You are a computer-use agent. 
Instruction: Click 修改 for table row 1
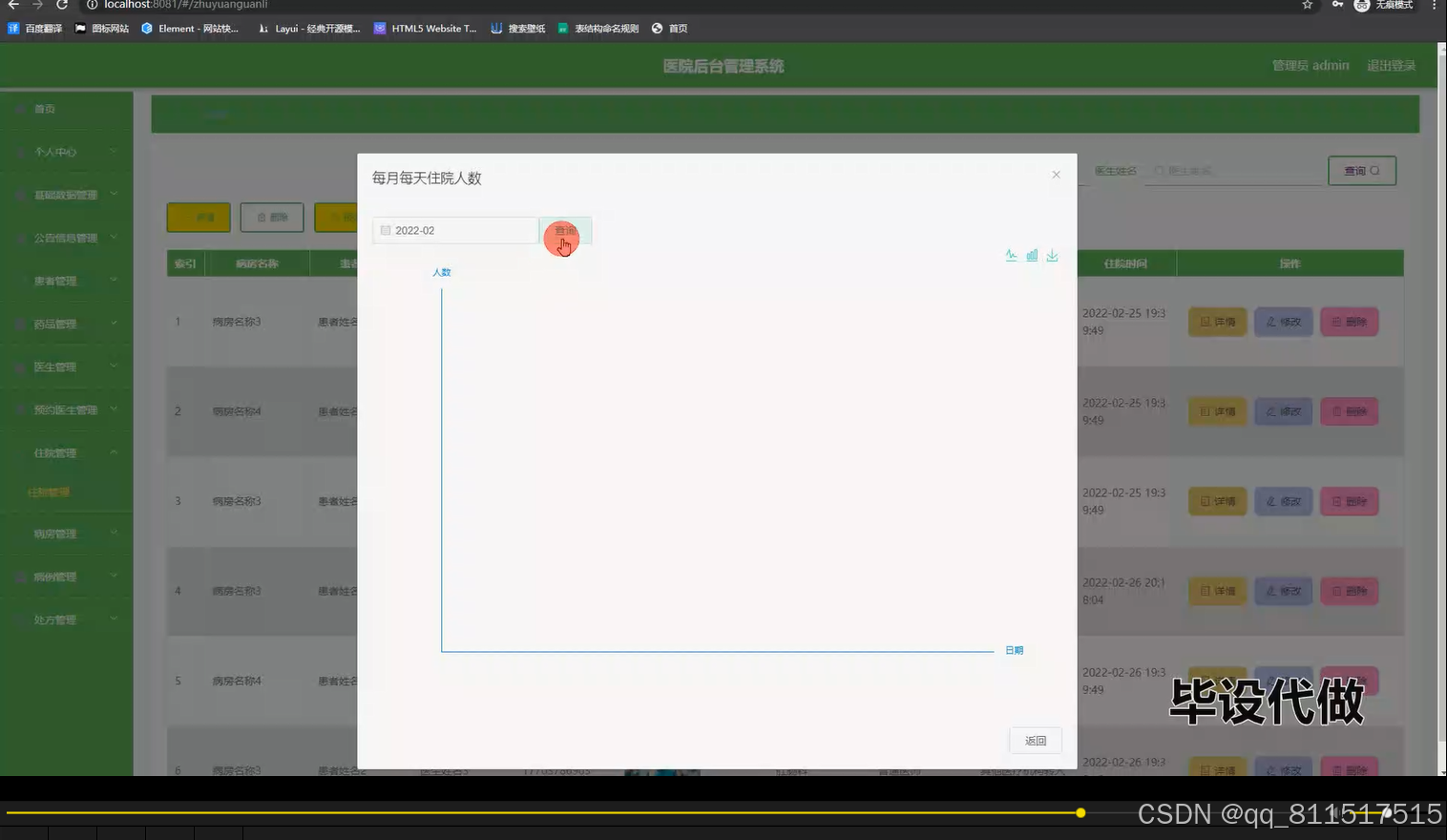1284,322
